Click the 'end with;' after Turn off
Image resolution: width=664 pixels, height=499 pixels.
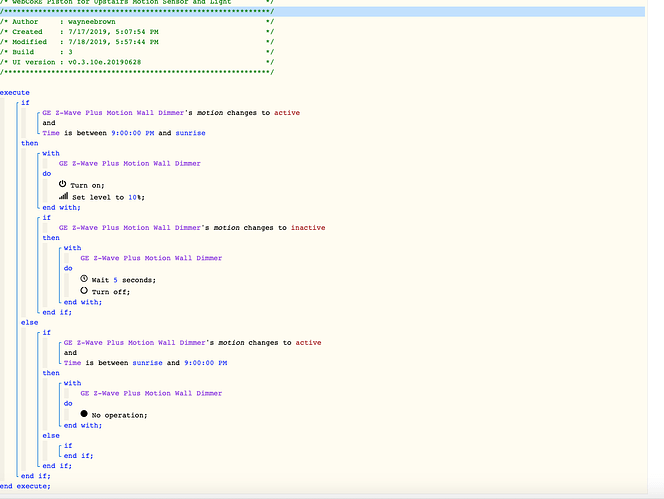coord(83,302)
